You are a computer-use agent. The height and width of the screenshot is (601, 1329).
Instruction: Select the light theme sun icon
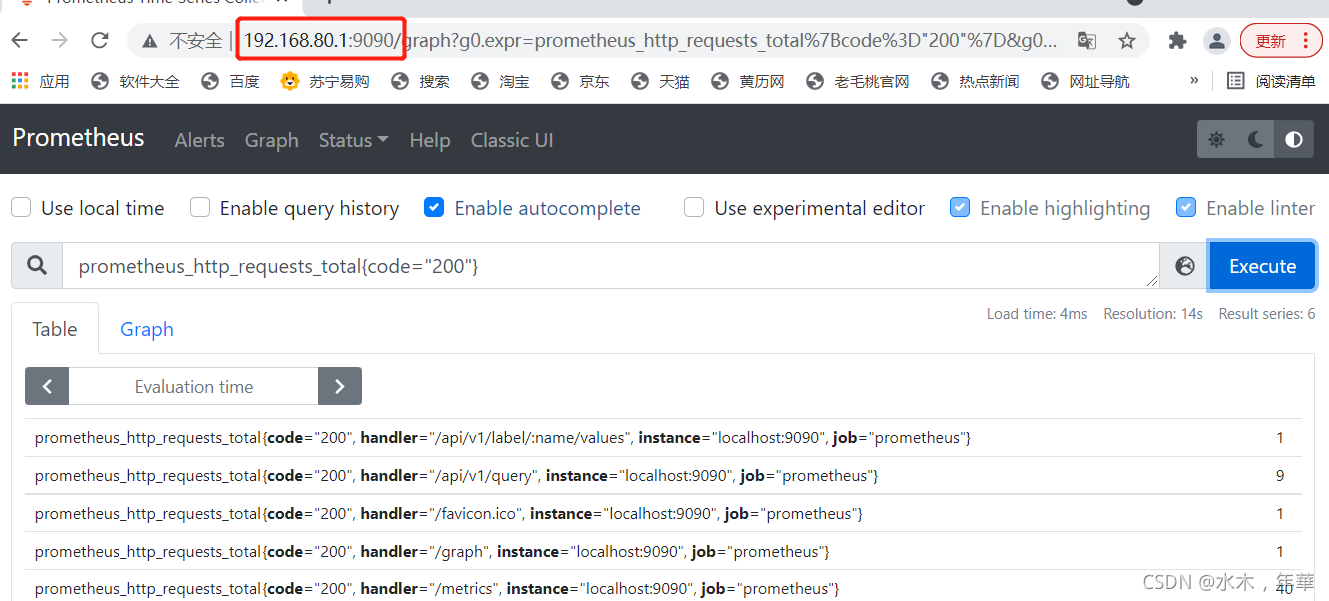1216,140
